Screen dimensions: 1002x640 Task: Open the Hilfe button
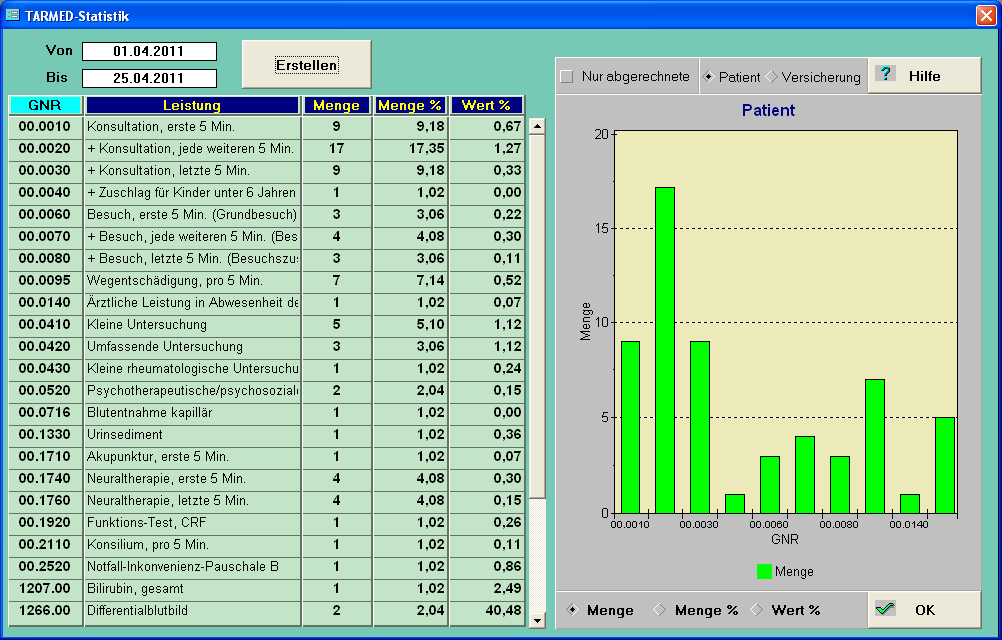924,75
